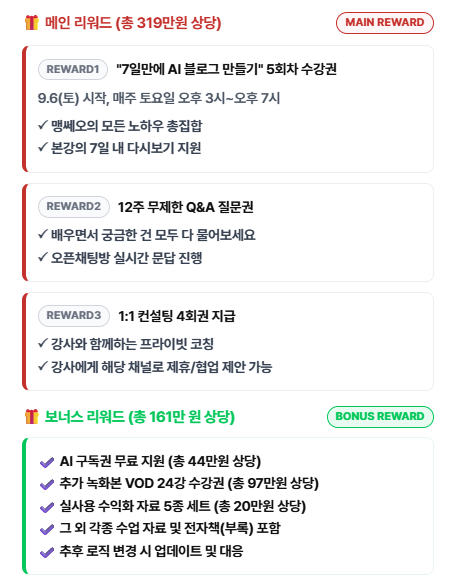Click the BONUS REWARD green badge

380,417
